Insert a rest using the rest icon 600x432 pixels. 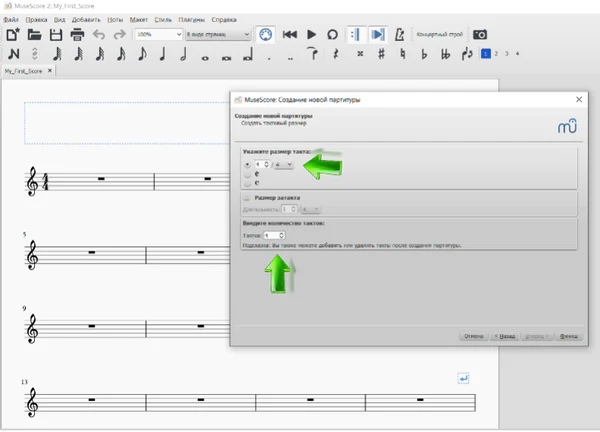[x=336, y=54]
